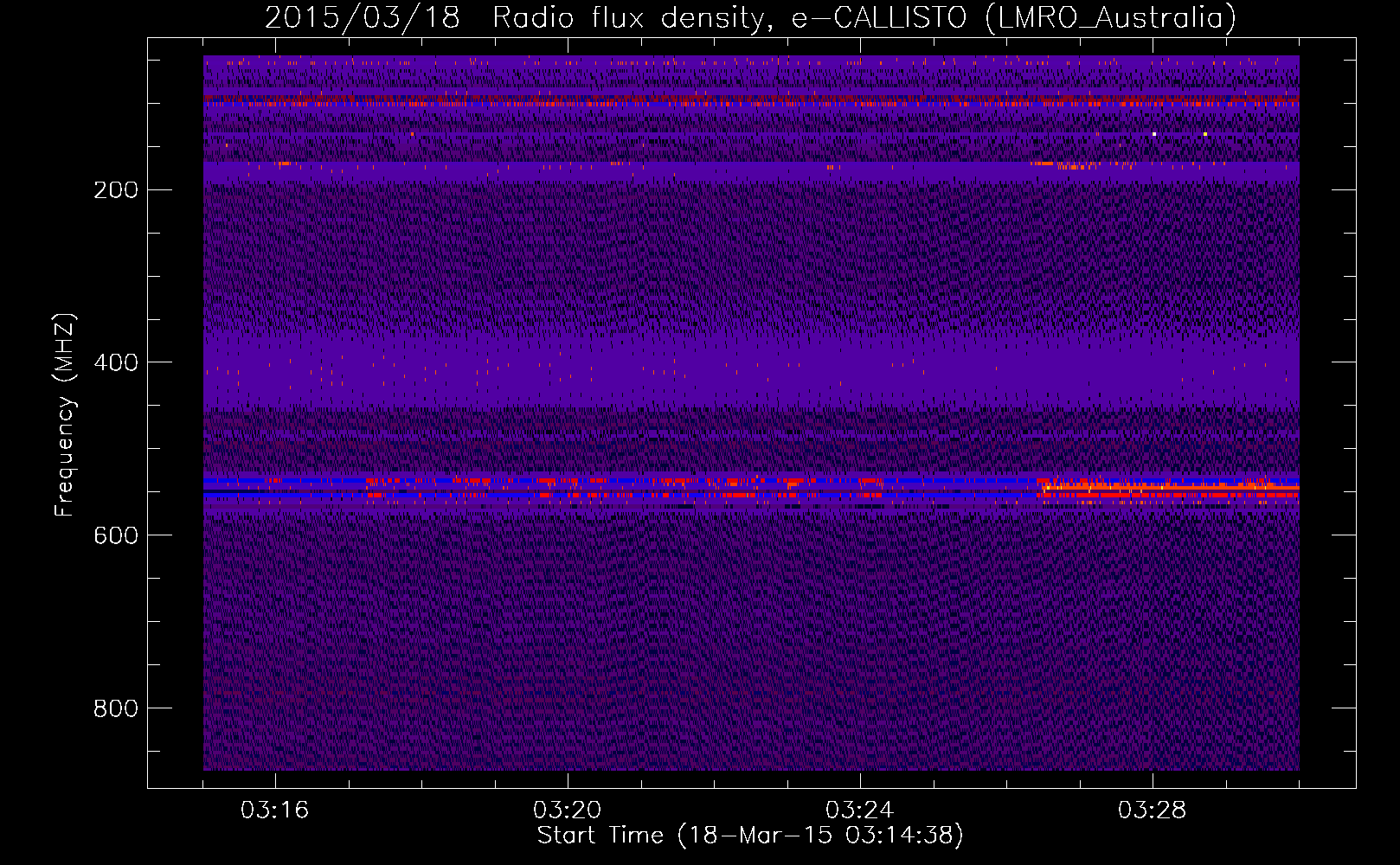The image size is (1400, 865).
Task: Click the 03:24 time tick label
Action: (860, 811)
